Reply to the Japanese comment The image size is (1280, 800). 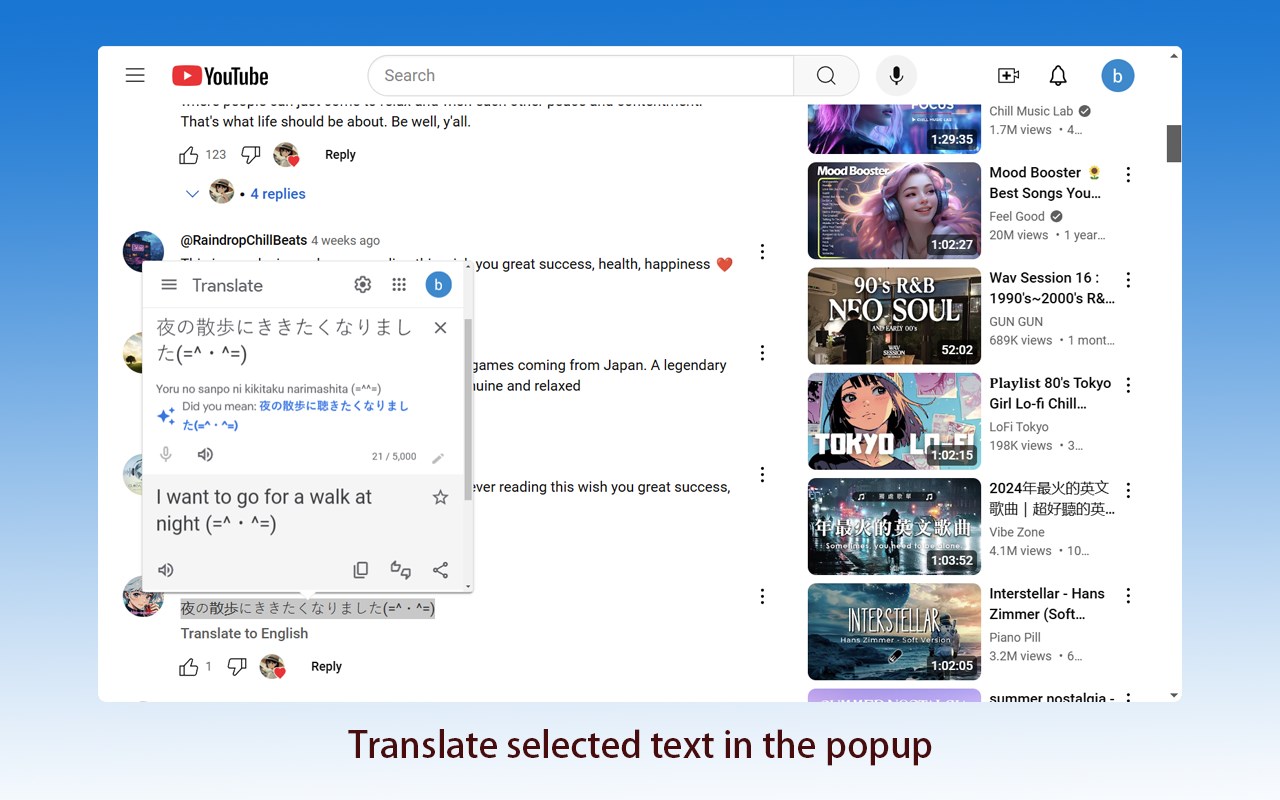point(326,667)
